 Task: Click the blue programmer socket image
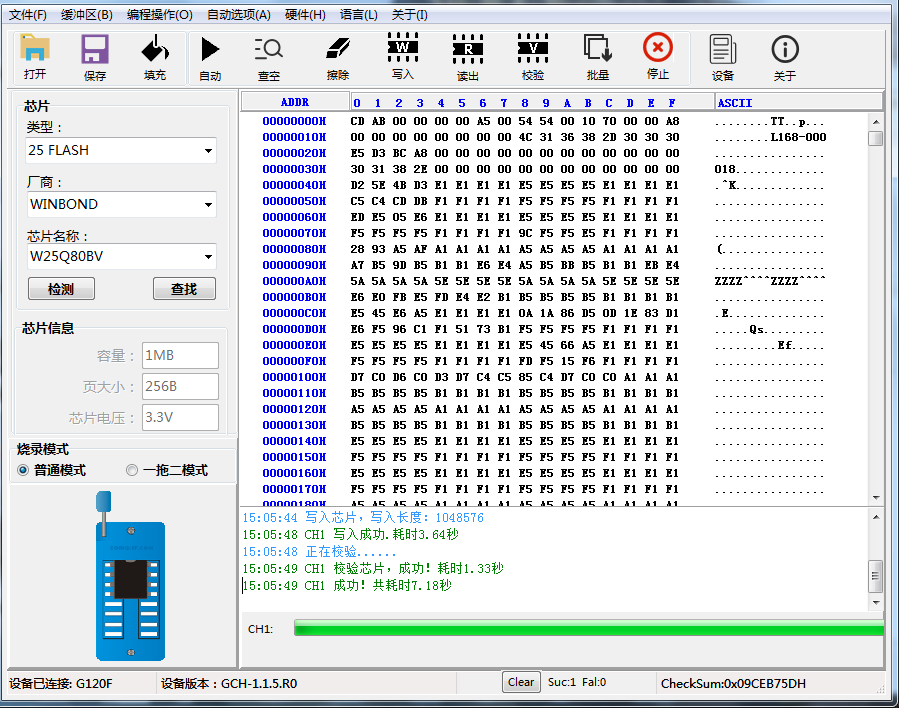131,576
